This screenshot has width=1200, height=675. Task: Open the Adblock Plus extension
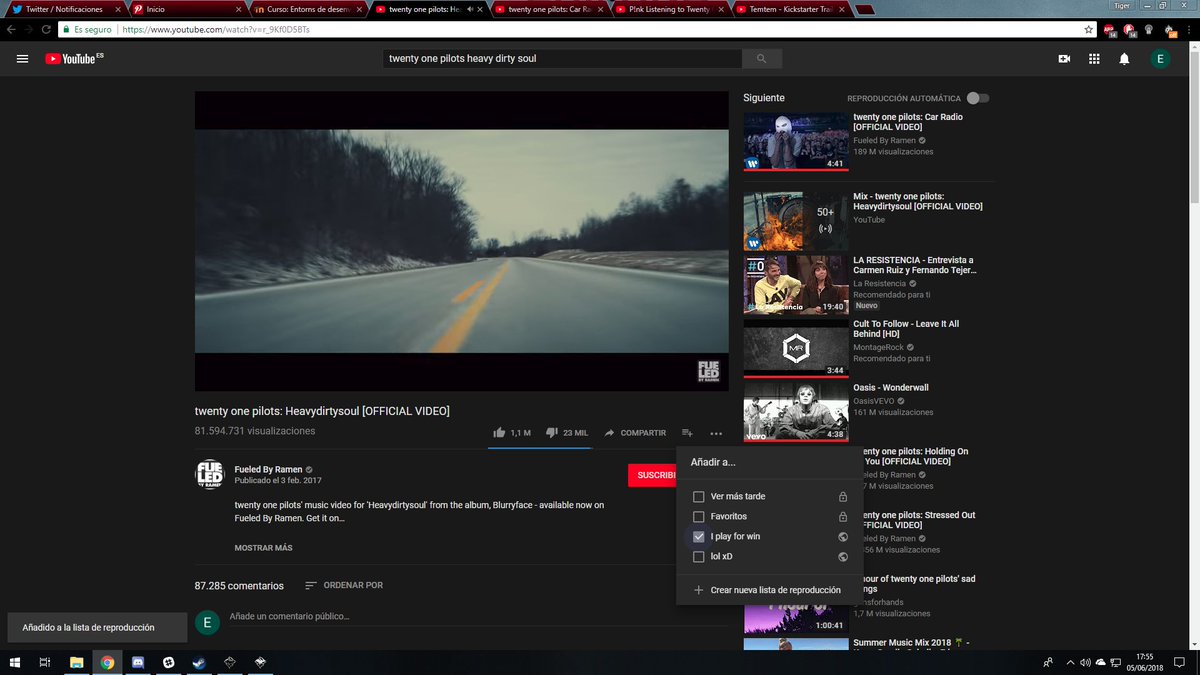click(x=1110, y=29)
